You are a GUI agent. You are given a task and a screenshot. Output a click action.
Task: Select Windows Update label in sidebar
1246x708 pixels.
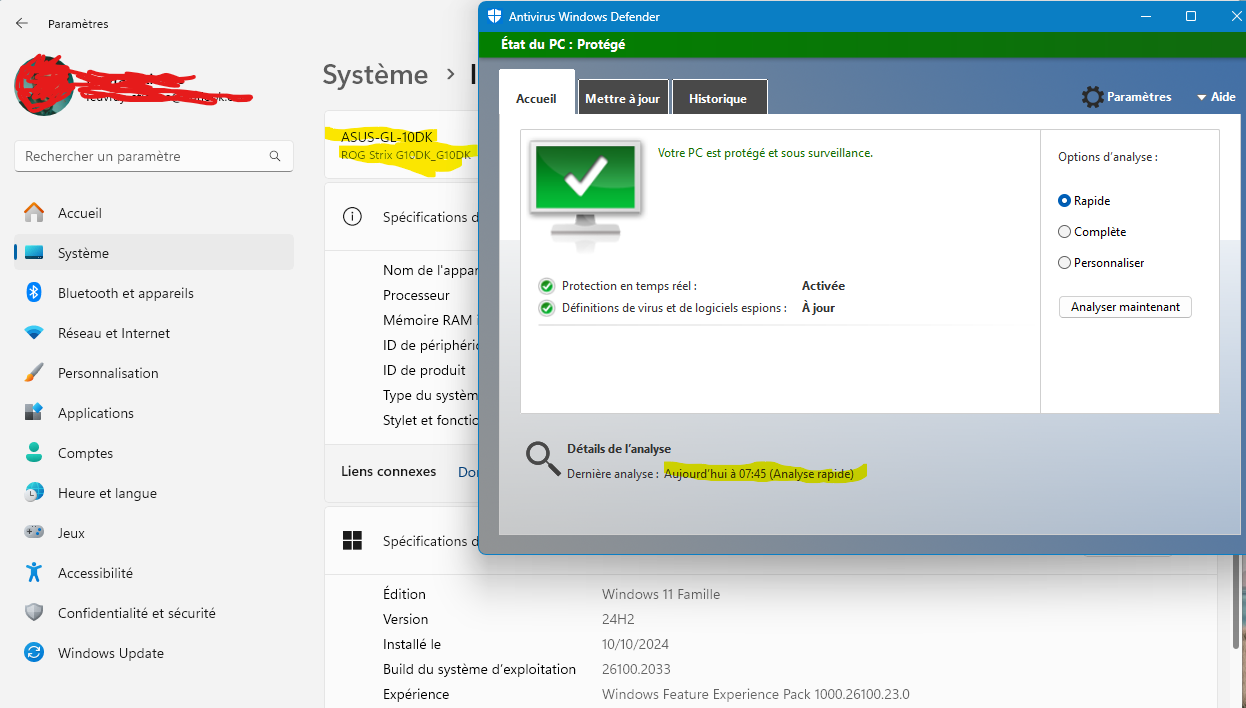click(x=111, y=653)
